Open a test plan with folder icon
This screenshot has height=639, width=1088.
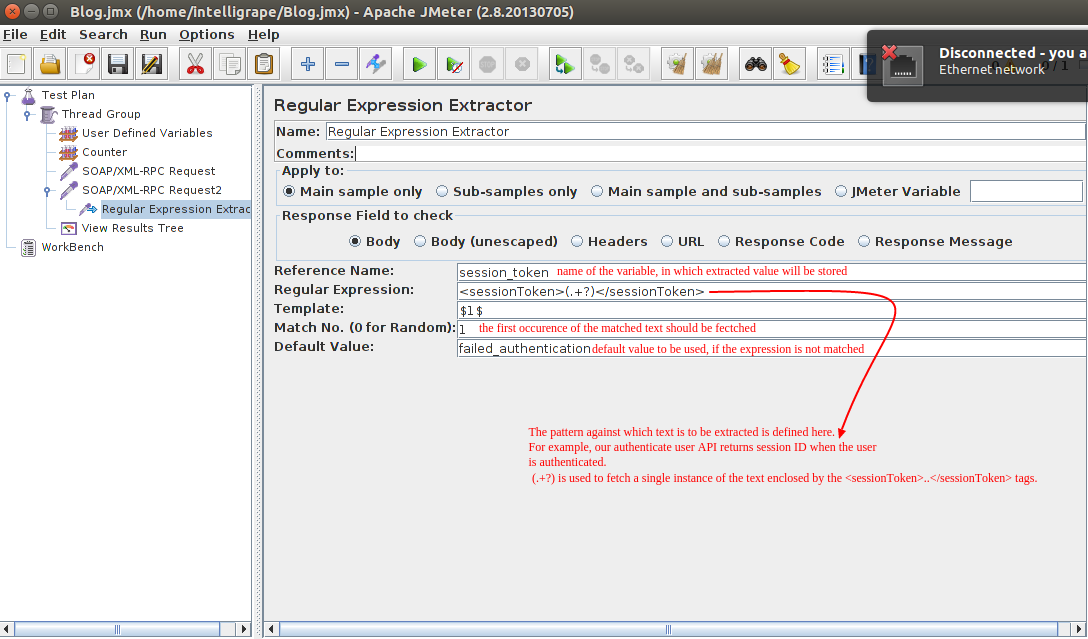[50, 65]
